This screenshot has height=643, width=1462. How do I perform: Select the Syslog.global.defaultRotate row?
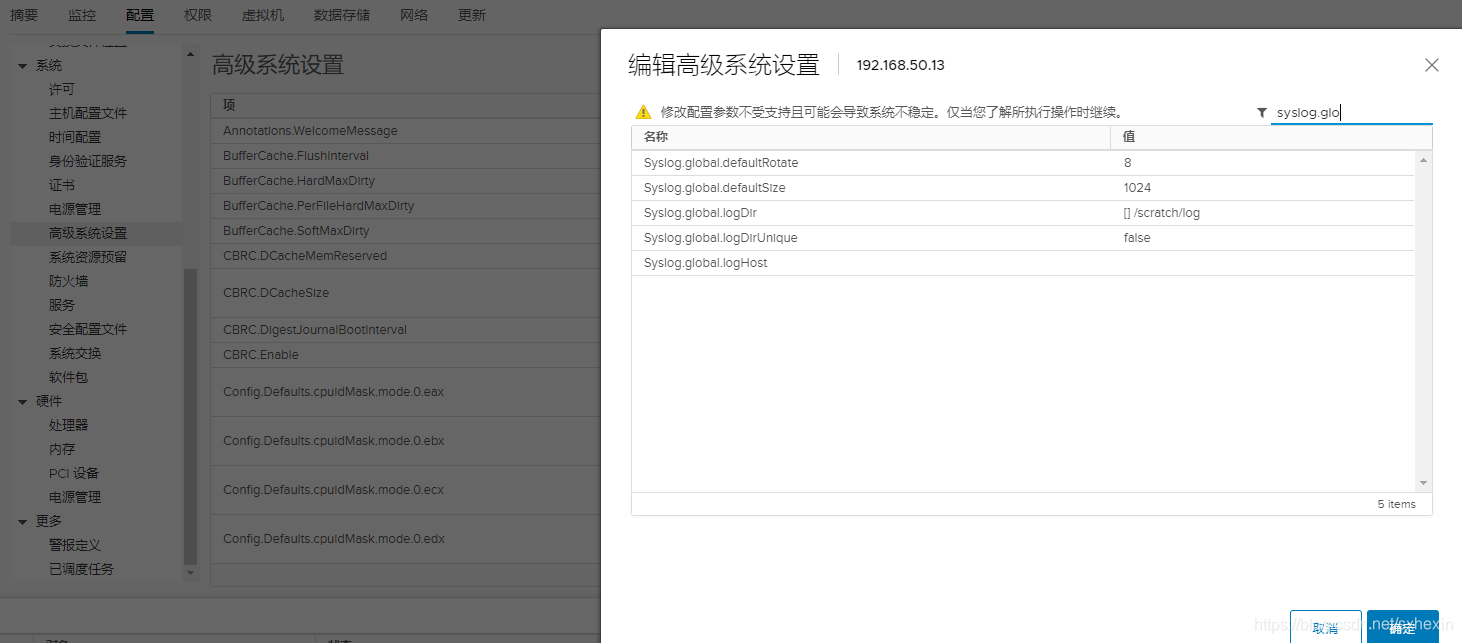click(x=1023, y=163)
